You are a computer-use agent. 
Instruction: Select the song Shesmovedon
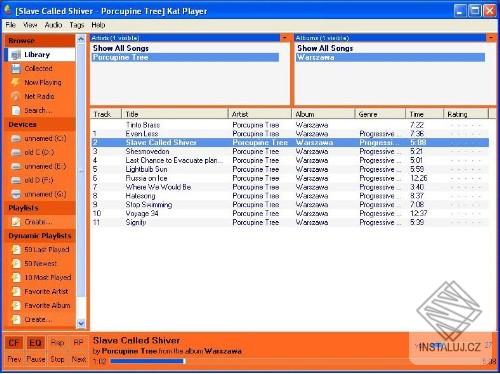(290, 151)
